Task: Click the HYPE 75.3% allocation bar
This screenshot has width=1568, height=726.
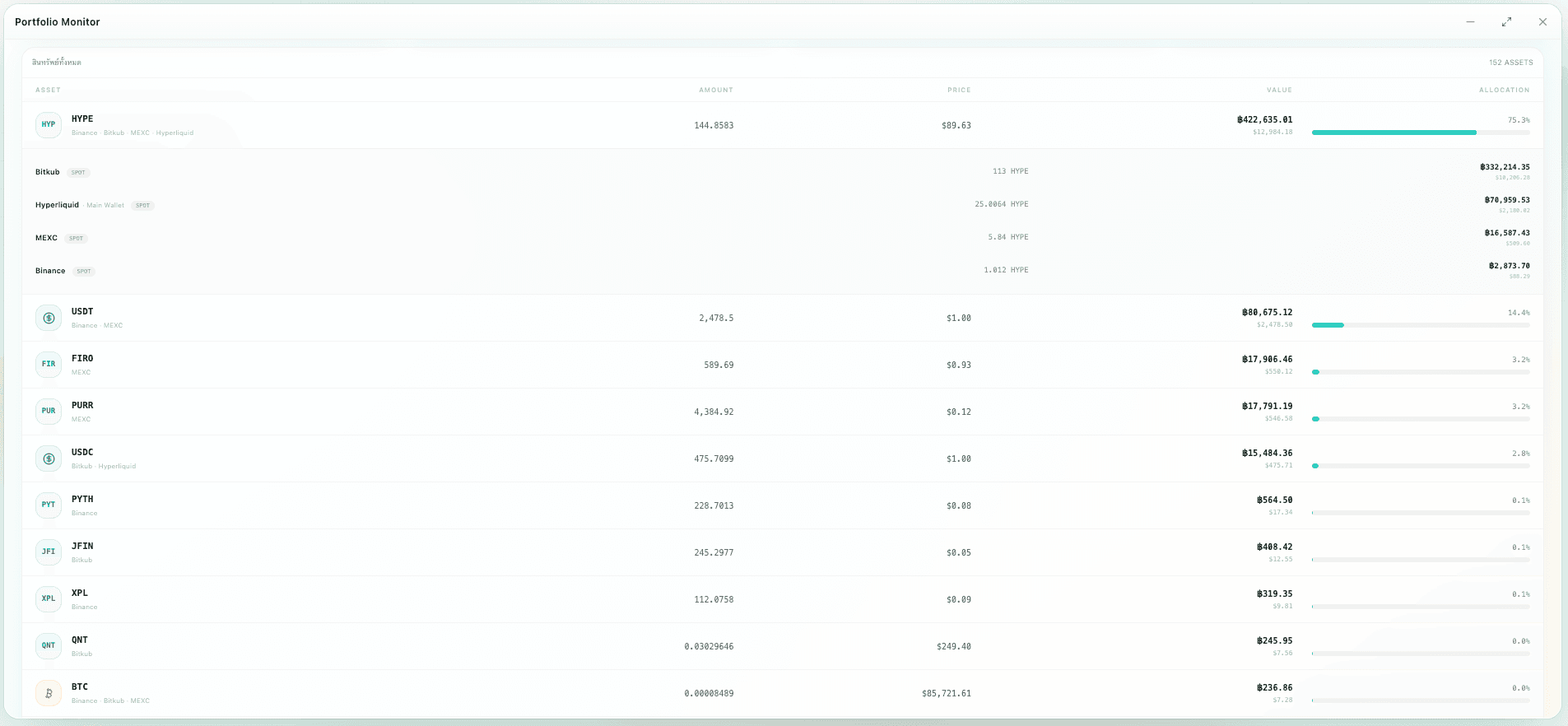Action: (x=1421, y=133)
